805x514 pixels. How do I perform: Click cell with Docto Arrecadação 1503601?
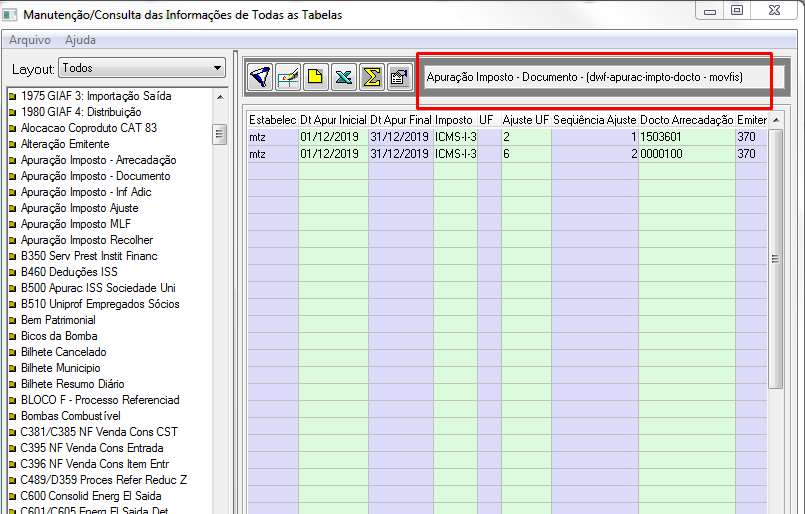[x=687, y=137]
